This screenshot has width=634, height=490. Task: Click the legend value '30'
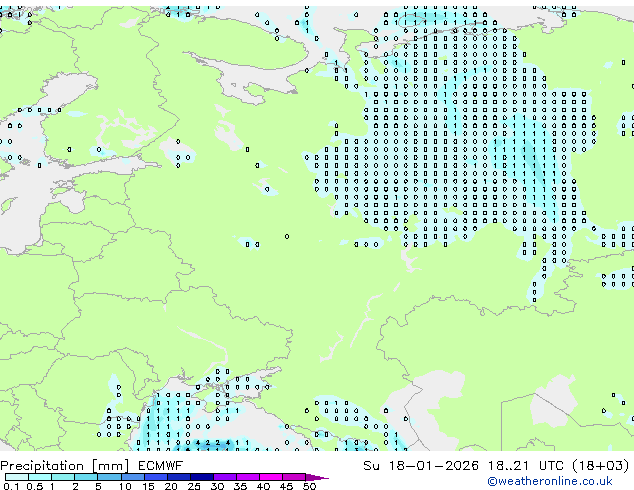point(218,486)
